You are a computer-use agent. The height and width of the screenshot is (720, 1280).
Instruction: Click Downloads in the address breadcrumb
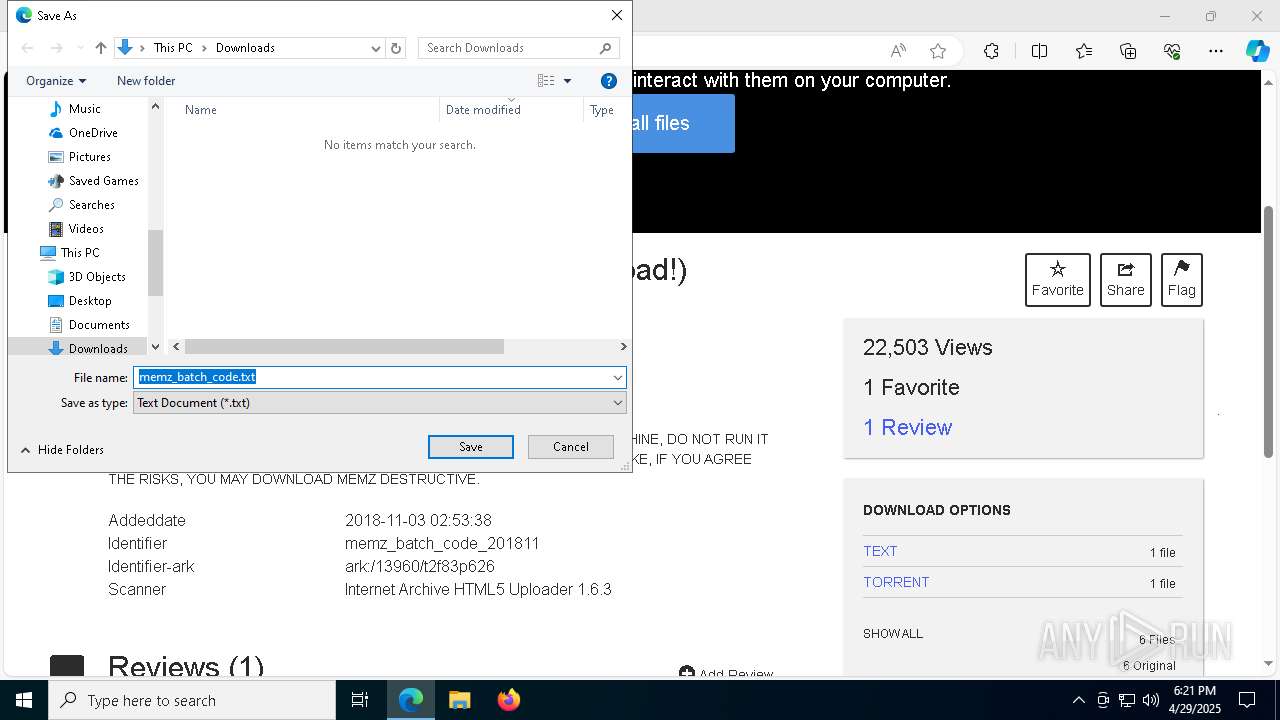[x=245, y=48]
